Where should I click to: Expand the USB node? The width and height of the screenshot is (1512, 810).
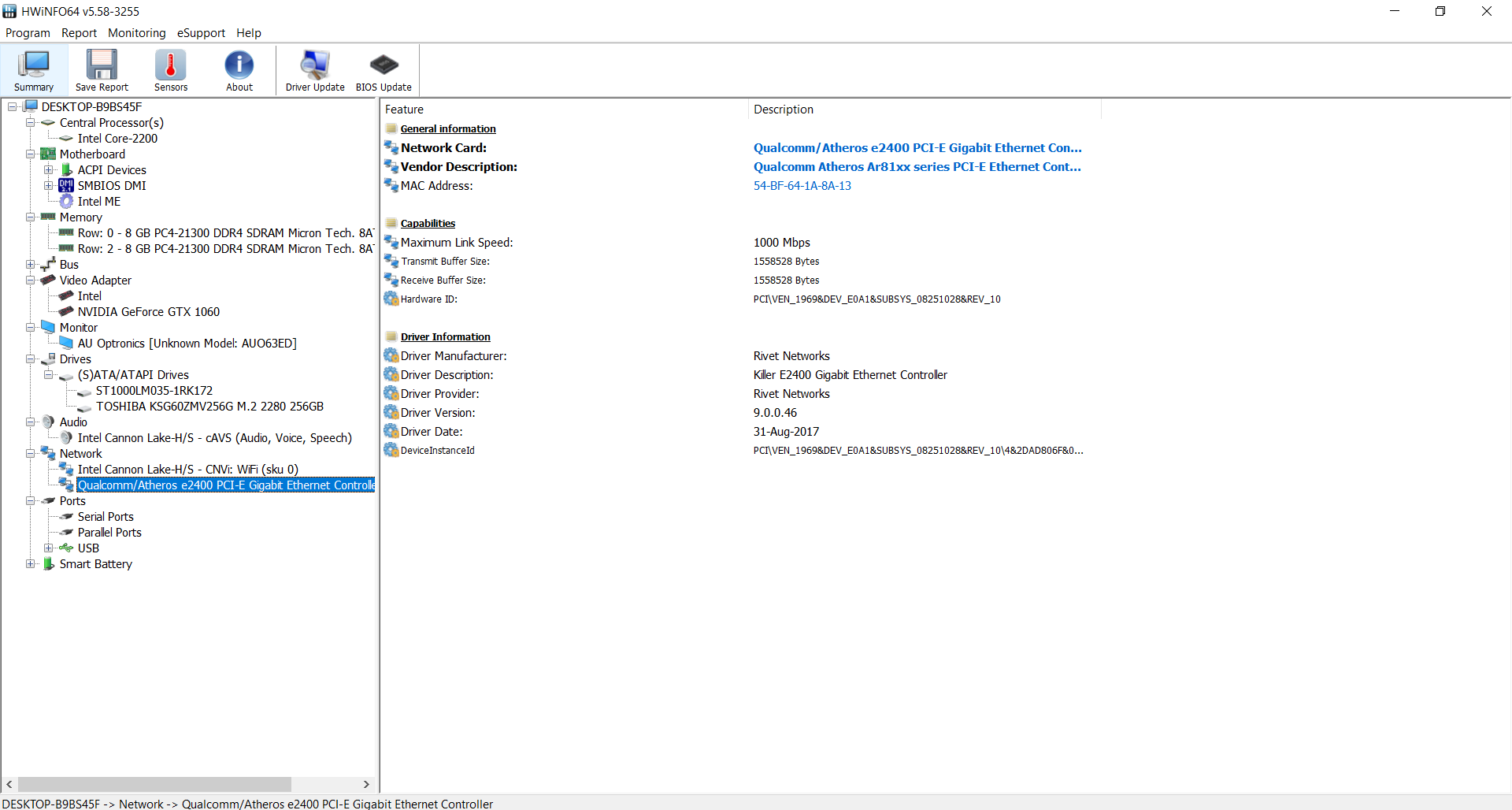[48, 548]
